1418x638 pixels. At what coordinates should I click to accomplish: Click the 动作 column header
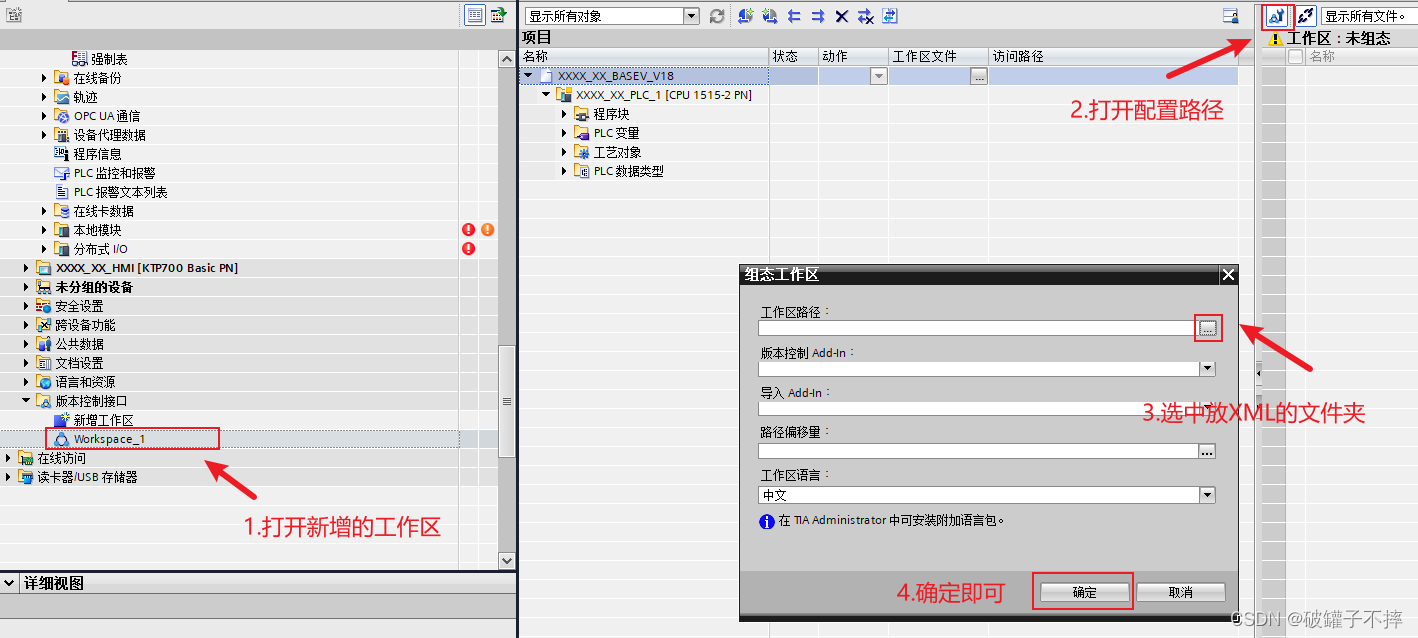point(853,57)
